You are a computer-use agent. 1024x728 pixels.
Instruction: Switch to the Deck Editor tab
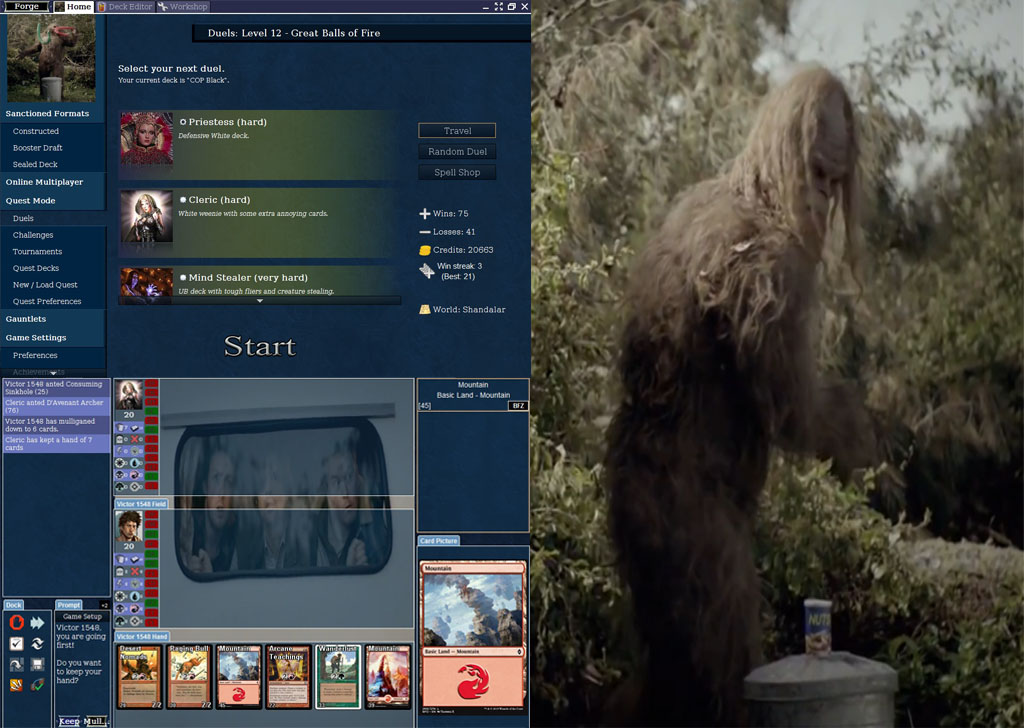tap(125, 7)
